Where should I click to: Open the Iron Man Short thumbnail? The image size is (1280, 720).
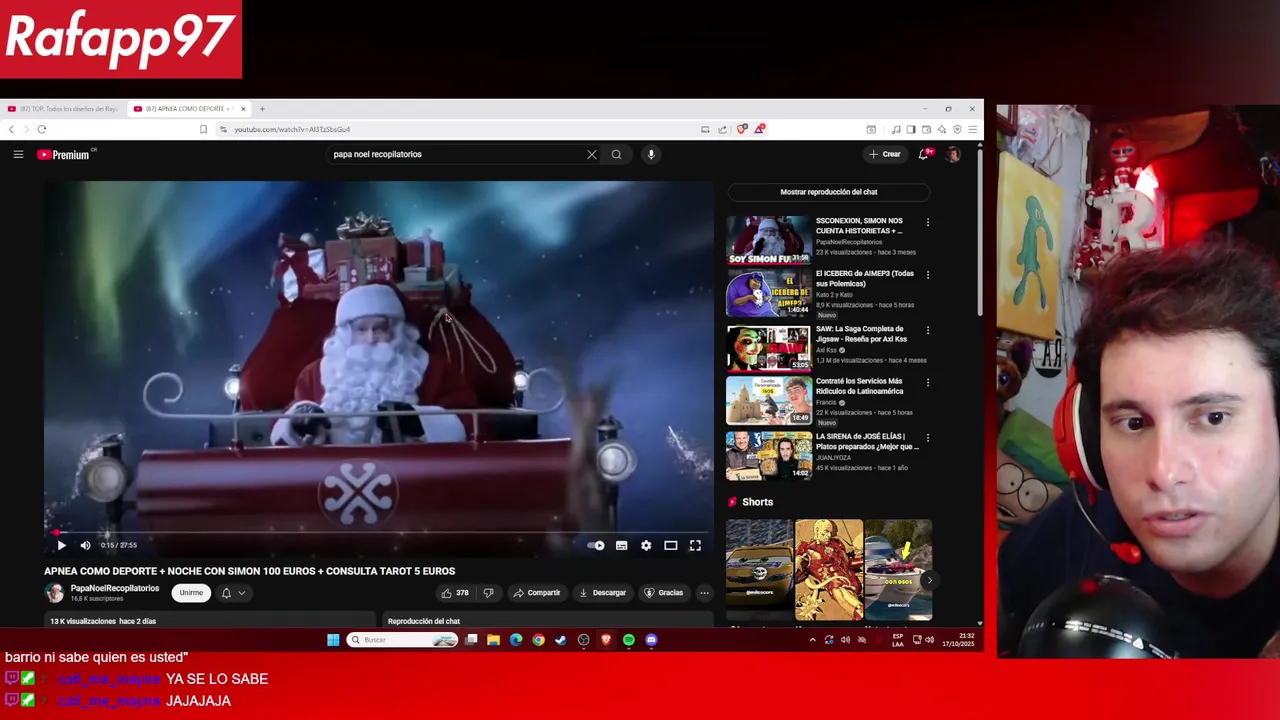pyautogui.click(x=828, y=569)
